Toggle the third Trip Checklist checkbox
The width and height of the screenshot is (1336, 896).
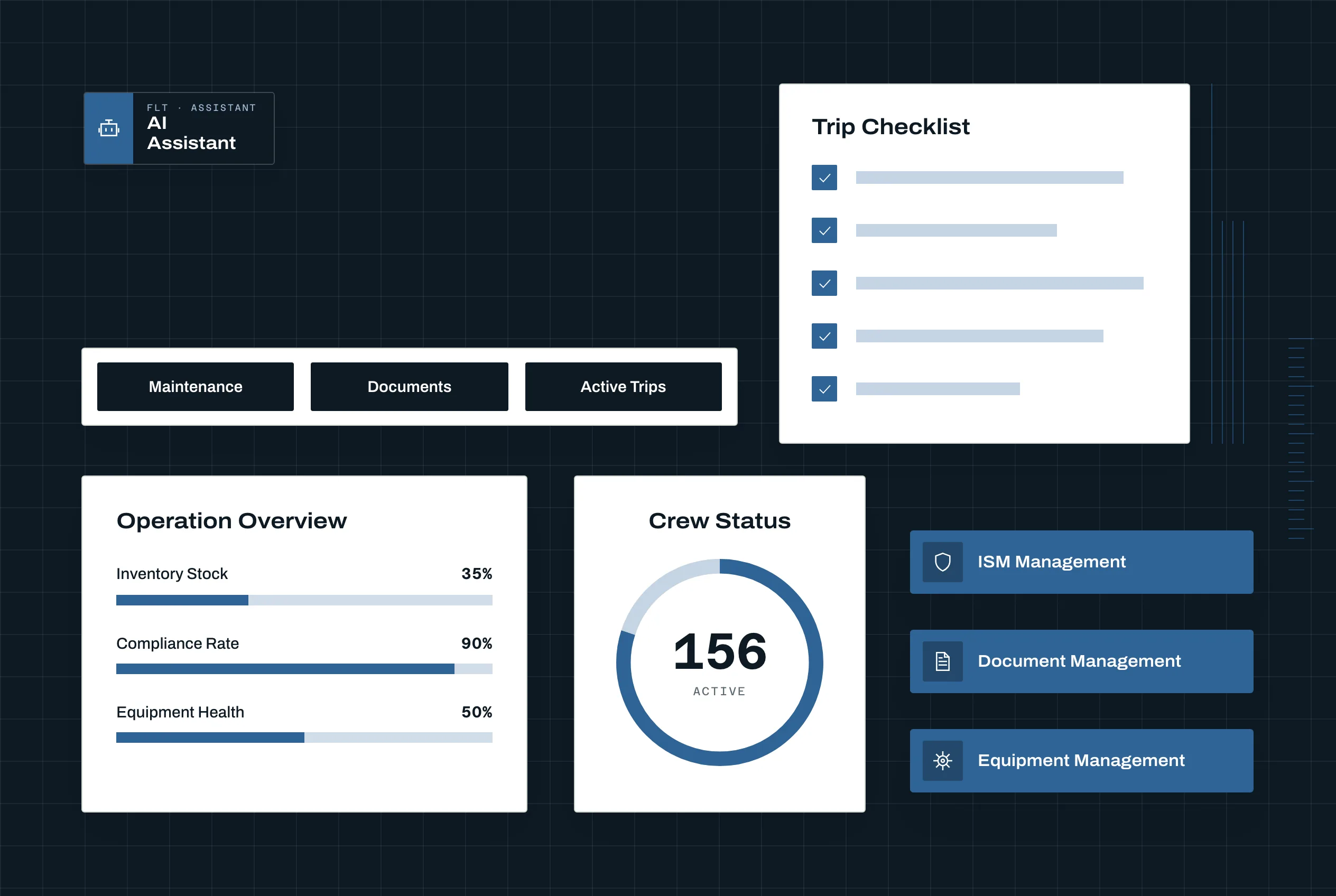824,283
